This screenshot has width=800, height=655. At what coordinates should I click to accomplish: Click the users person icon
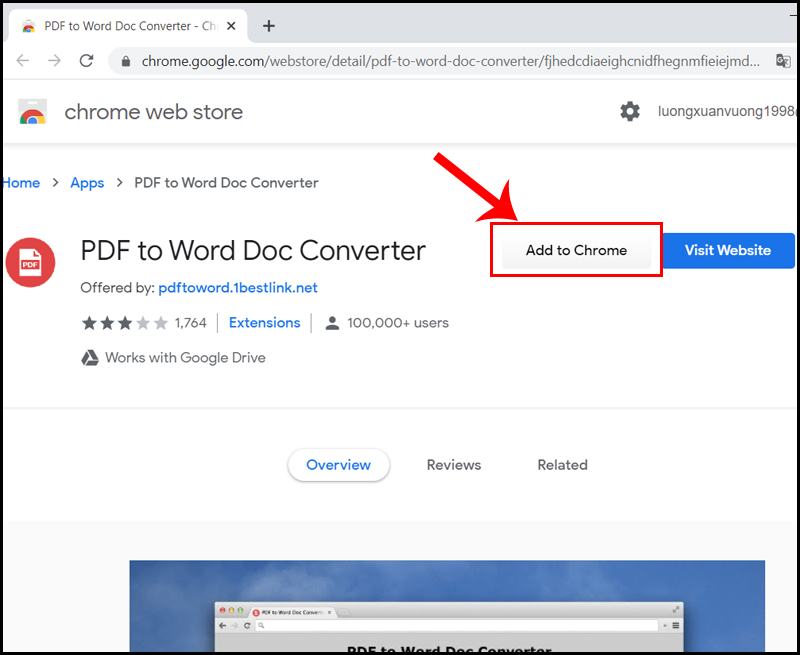[332, 322]
